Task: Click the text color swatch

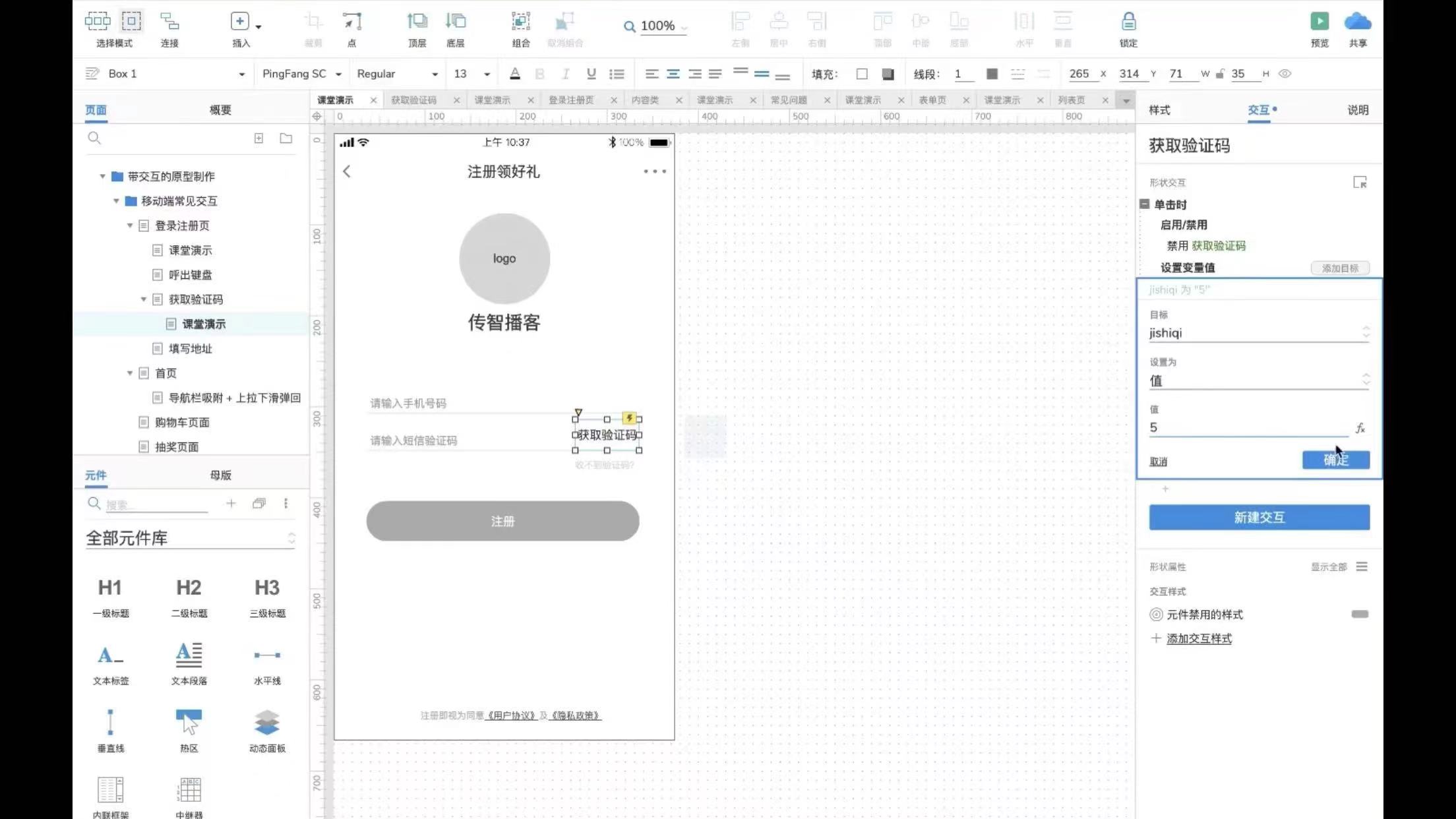Action: pos(515,74)
